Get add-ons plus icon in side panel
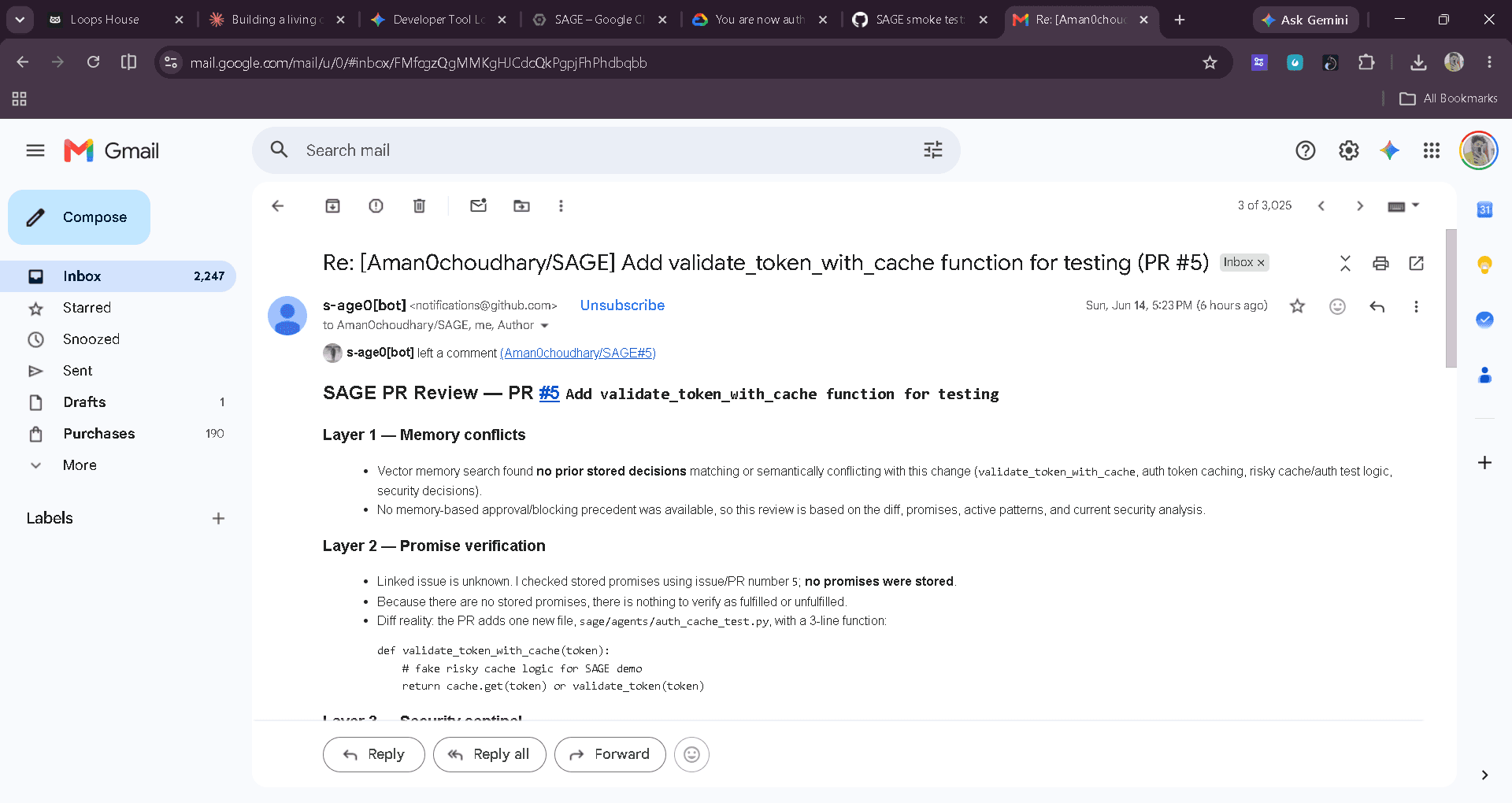The width and height of the screenshot is (1512, 803). 1484,462
